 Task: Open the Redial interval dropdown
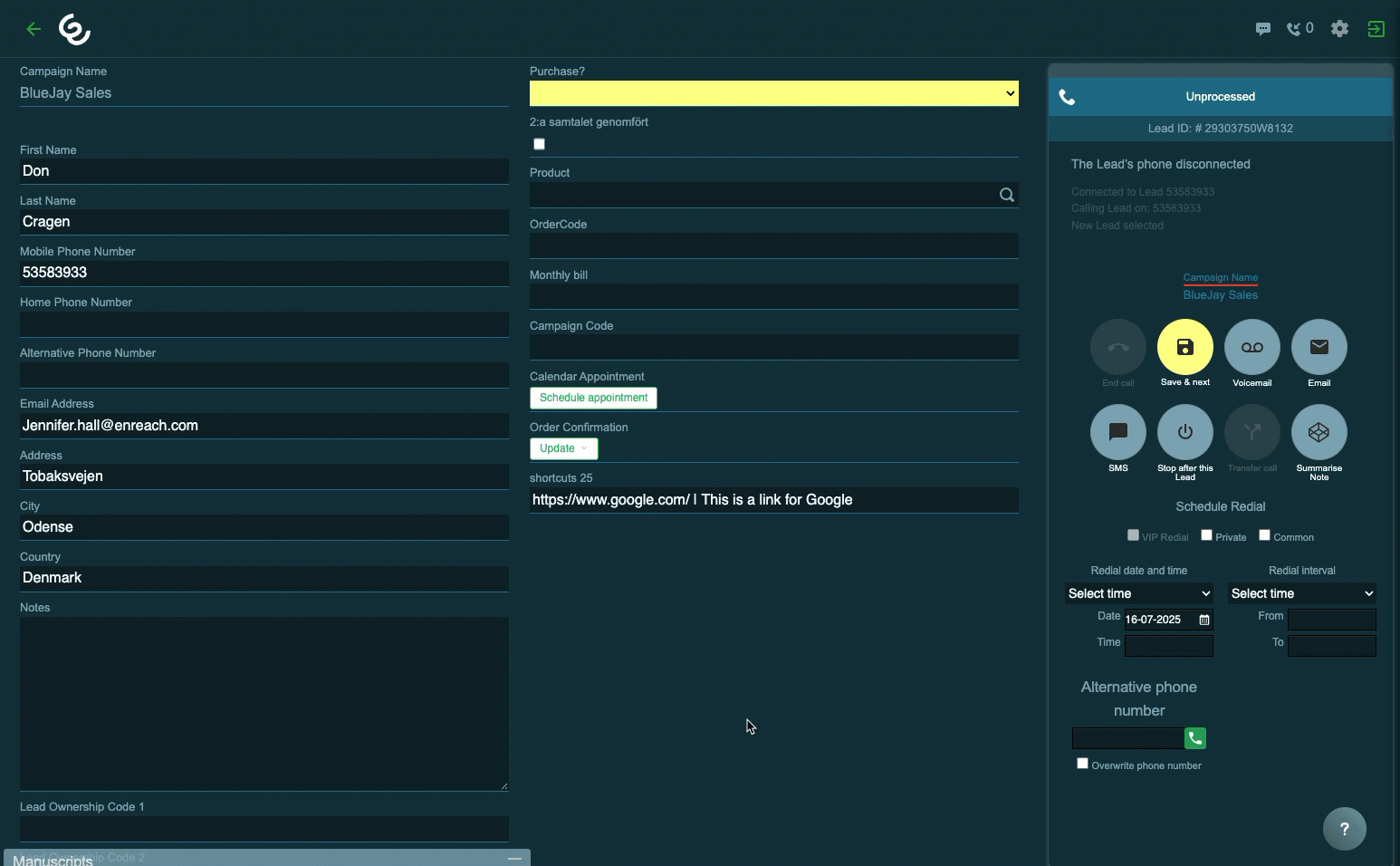[1301, 593]
